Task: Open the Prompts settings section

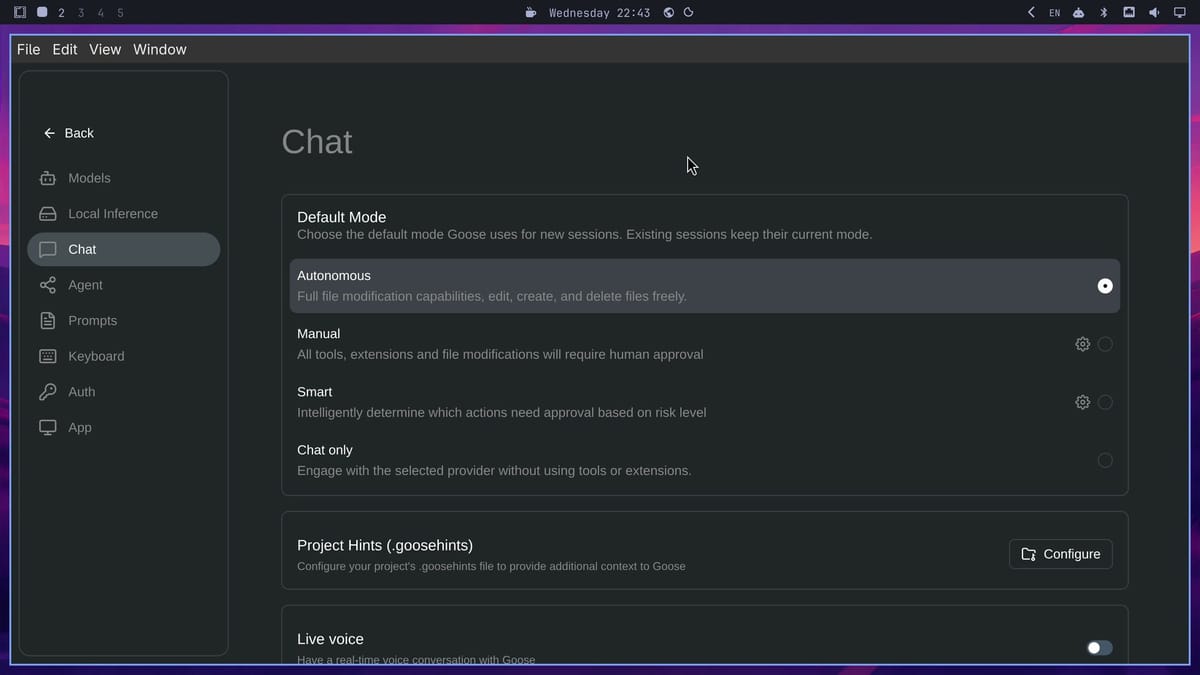Action: 124,321
